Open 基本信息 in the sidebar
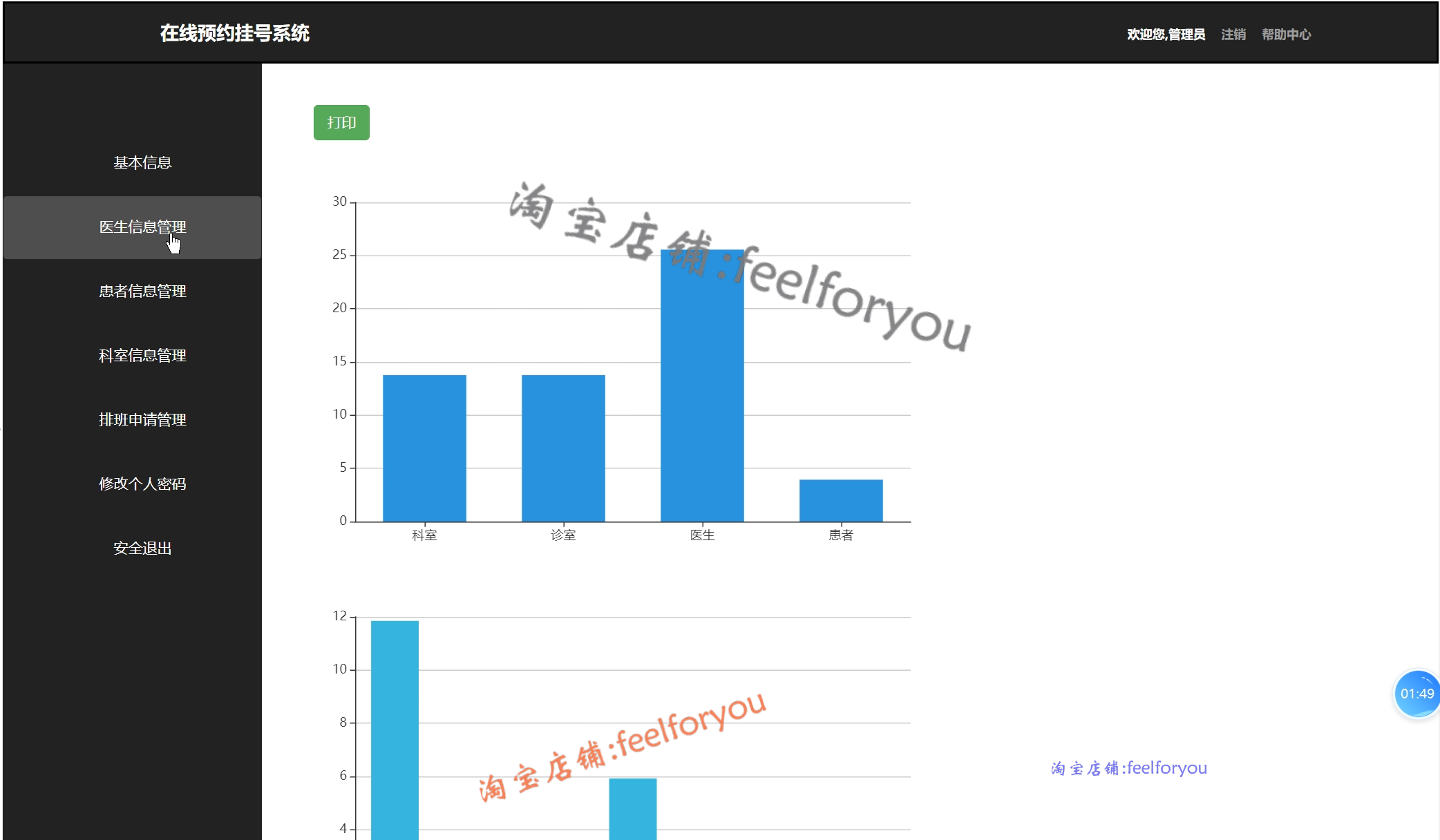The width and height of the screenshot is (1440, 840). pyautogui.click(x=142, y=163)
